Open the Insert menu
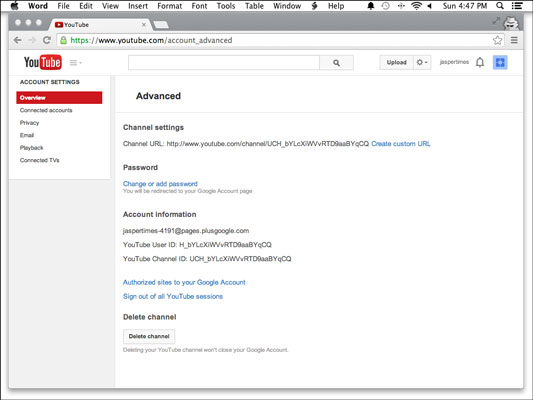The height and width of the screenshot is (400, 533). [x=138, y=6]
